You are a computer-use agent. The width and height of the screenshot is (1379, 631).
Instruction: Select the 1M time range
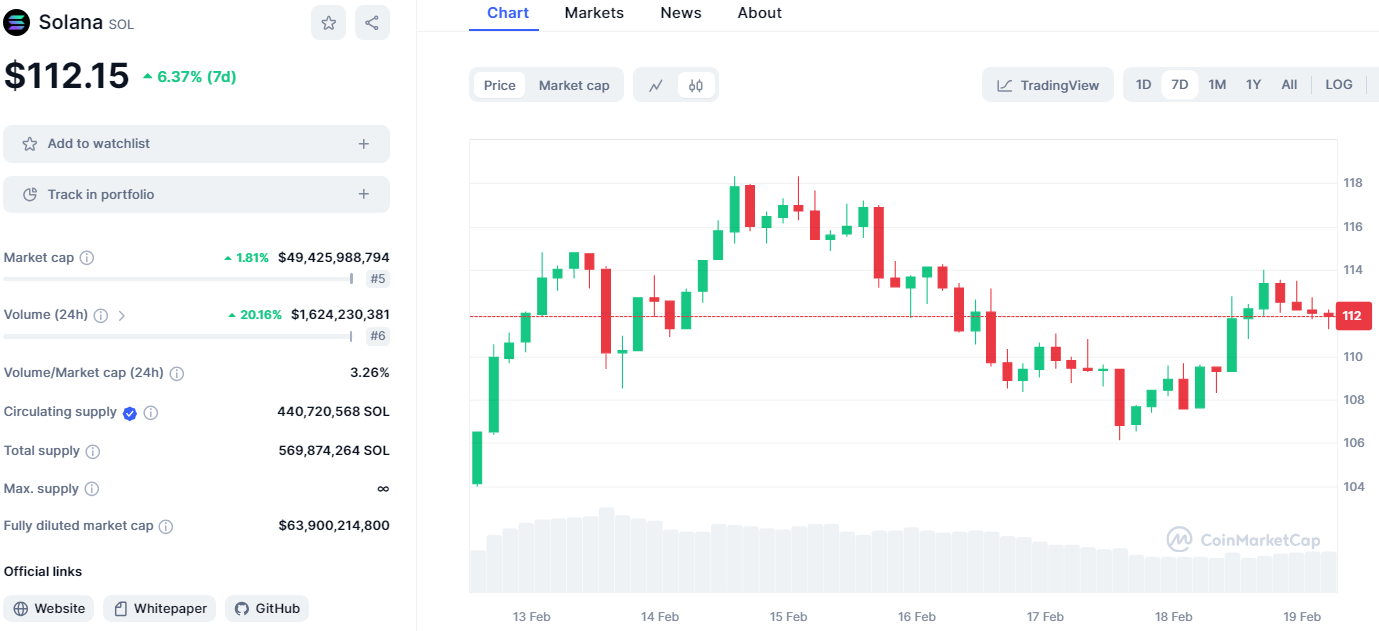point(1217,84)
